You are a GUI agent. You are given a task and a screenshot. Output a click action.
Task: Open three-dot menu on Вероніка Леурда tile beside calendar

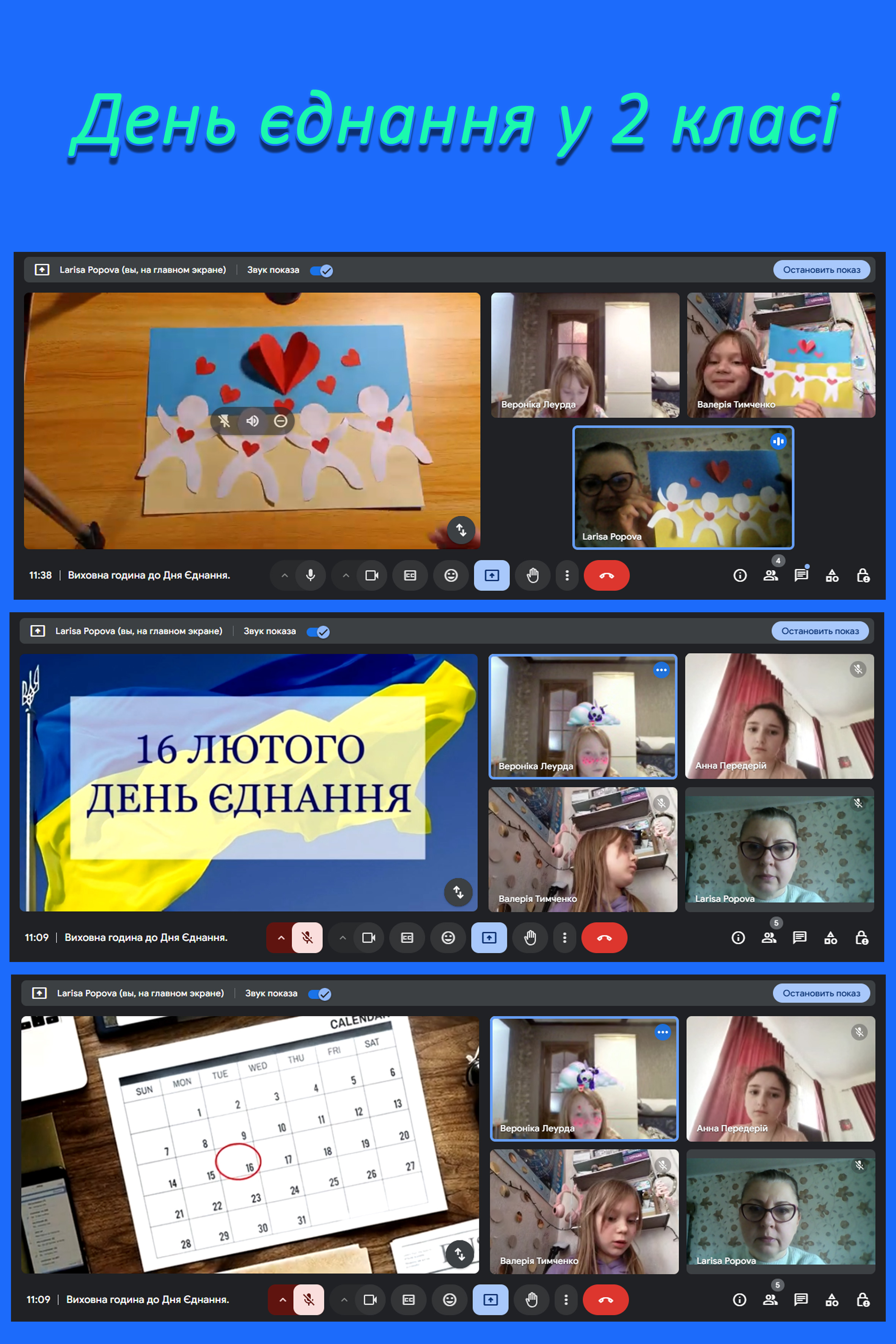coord(662,1032)
